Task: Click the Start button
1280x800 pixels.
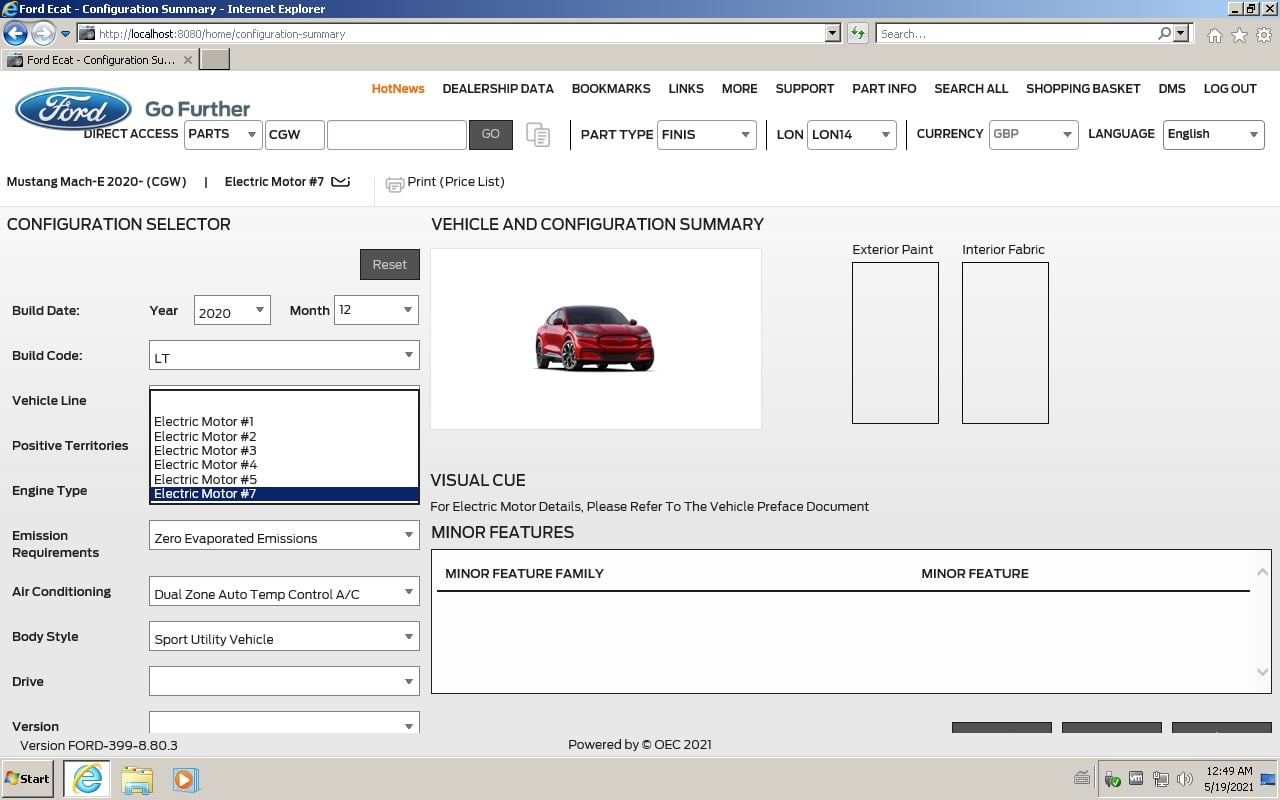Action: pyautogui.click(x=27, y=779)
